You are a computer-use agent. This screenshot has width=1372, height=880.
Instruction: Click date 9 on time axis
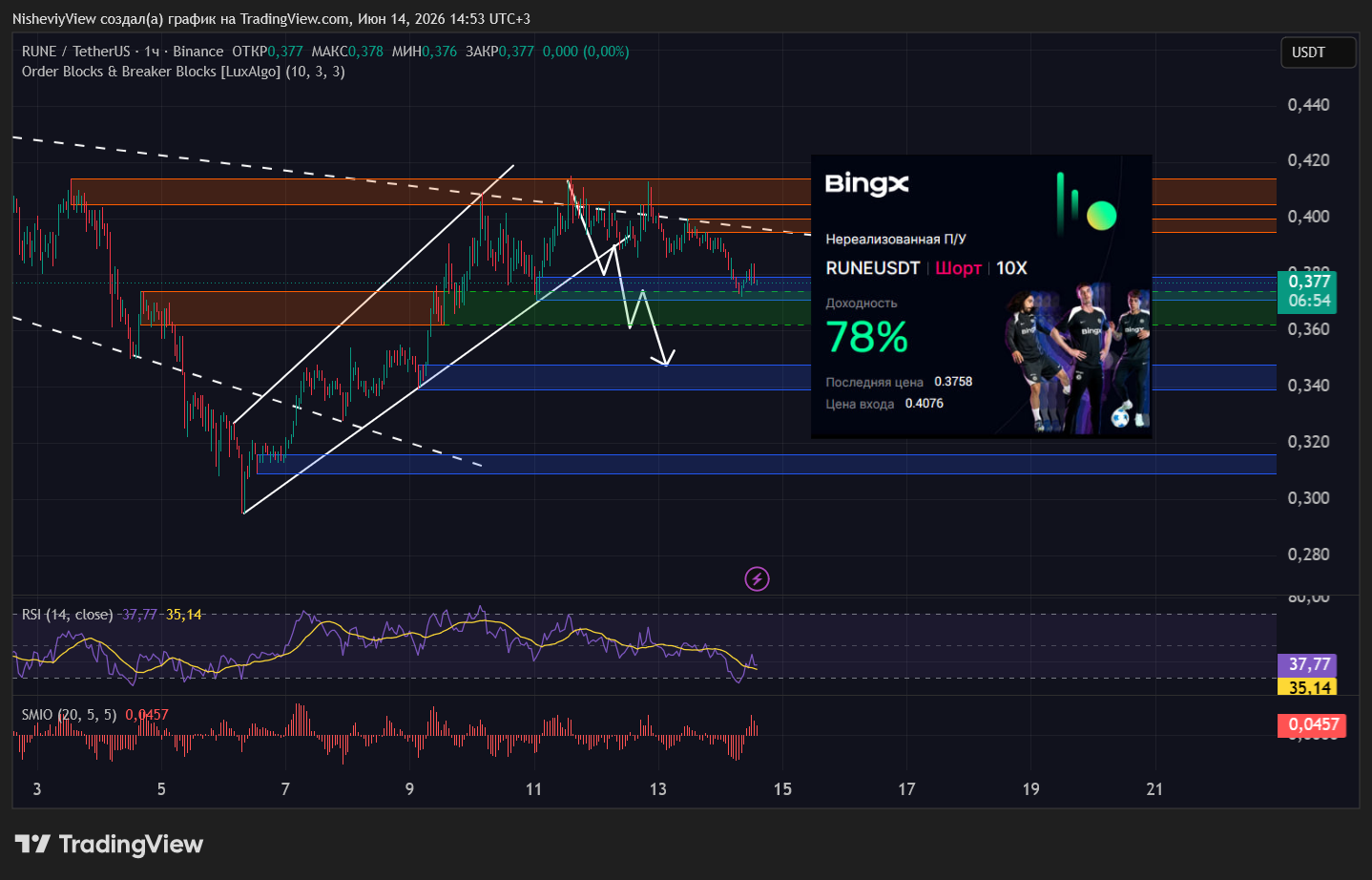coord(409,789)
